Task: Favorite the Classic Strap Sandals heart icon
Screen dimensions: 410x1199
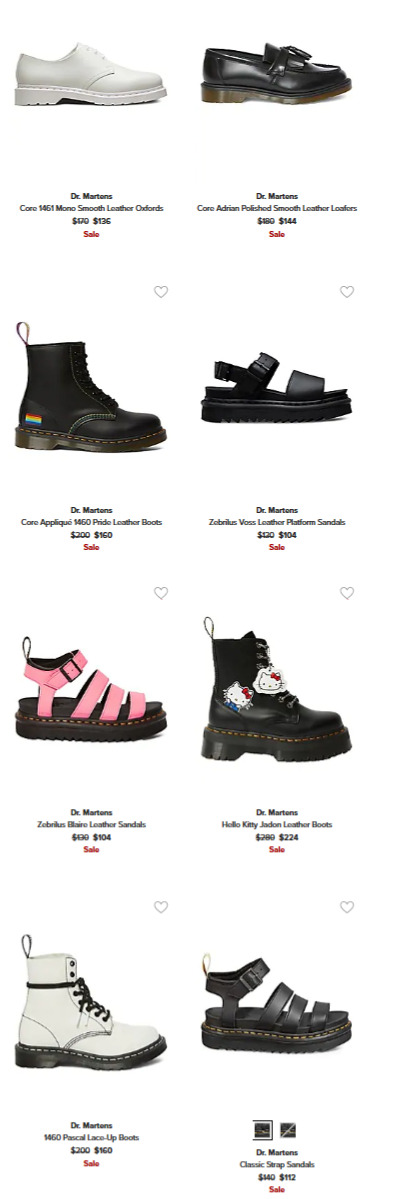Action: coord(347,907)
